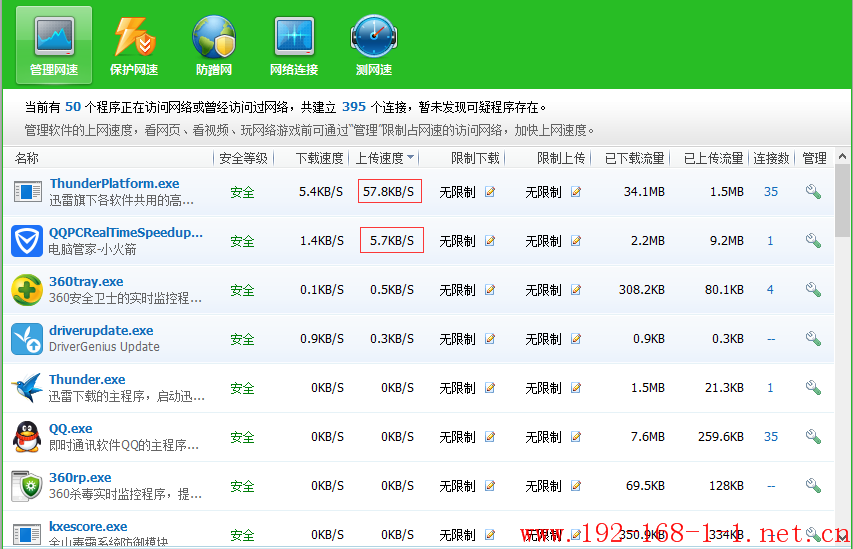Screen dimensions: 853x549
Task: Open Thunder.exe program name link
Action: click(x=87, y=379)
